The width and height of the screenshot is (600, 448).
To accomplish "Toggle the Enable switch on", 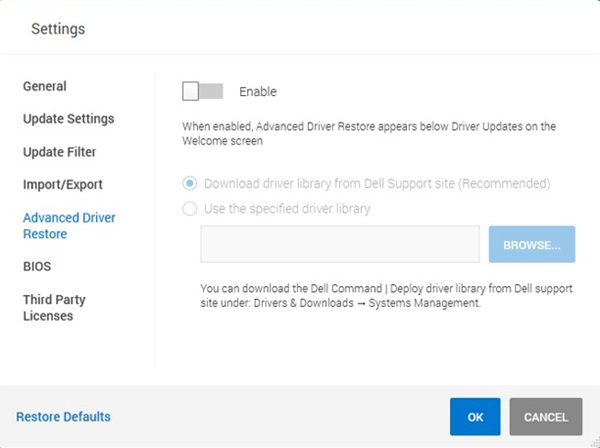I will (202, 91).
